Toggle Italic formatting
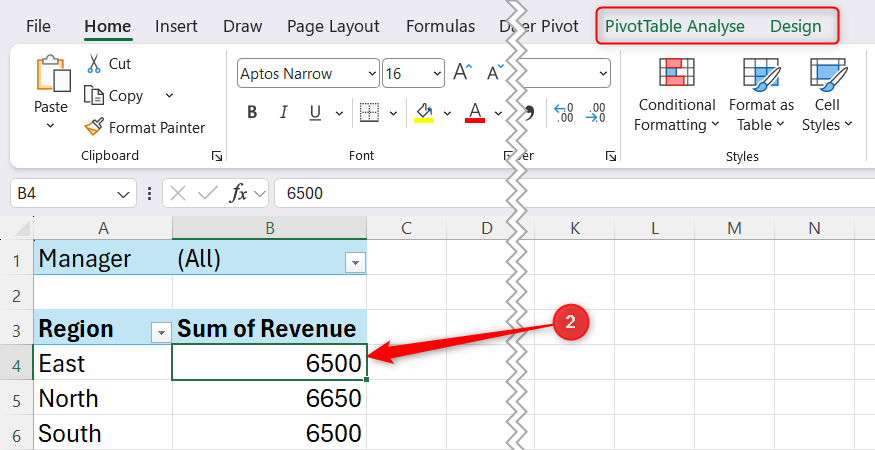The height and width of the screenshot is (450, 875). (x=283, y=113)
